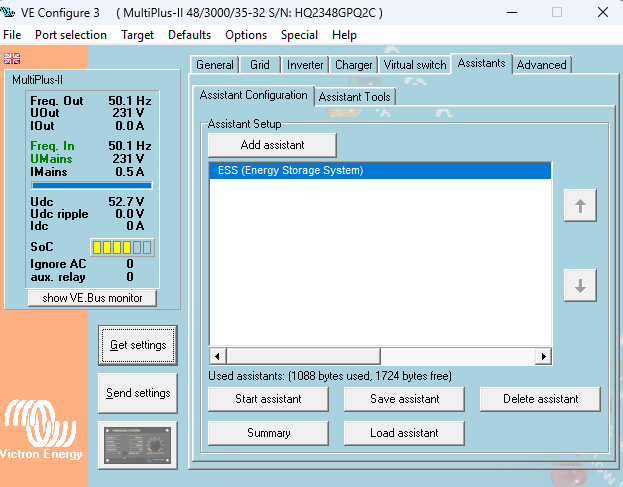Screen dimensions: 623x487
Task: Click right arrow of assistant list scrollbar
Action: coord(544,356)
